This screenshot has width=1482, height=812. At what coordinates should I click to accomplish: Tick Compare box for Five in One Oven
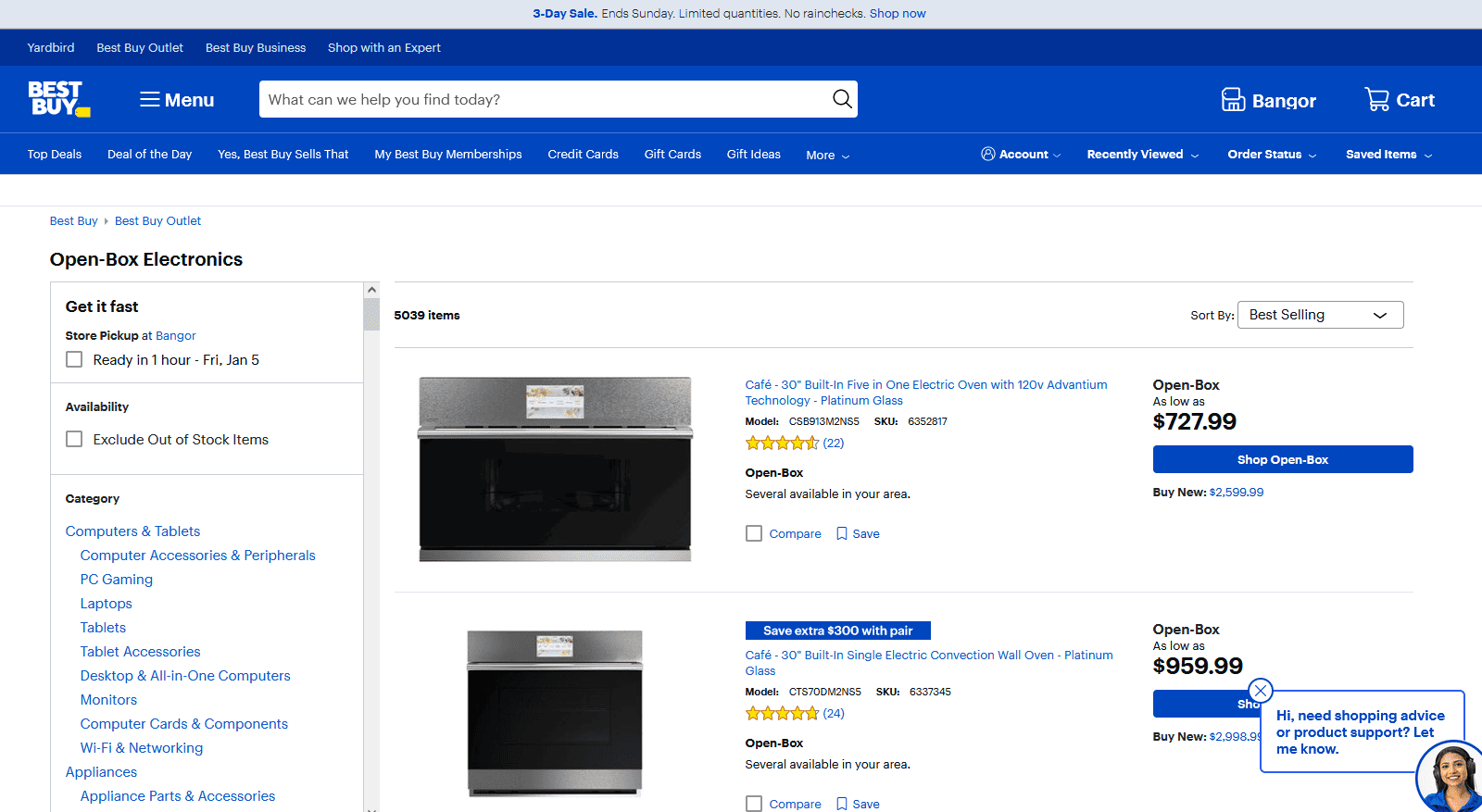click(754, 533)
